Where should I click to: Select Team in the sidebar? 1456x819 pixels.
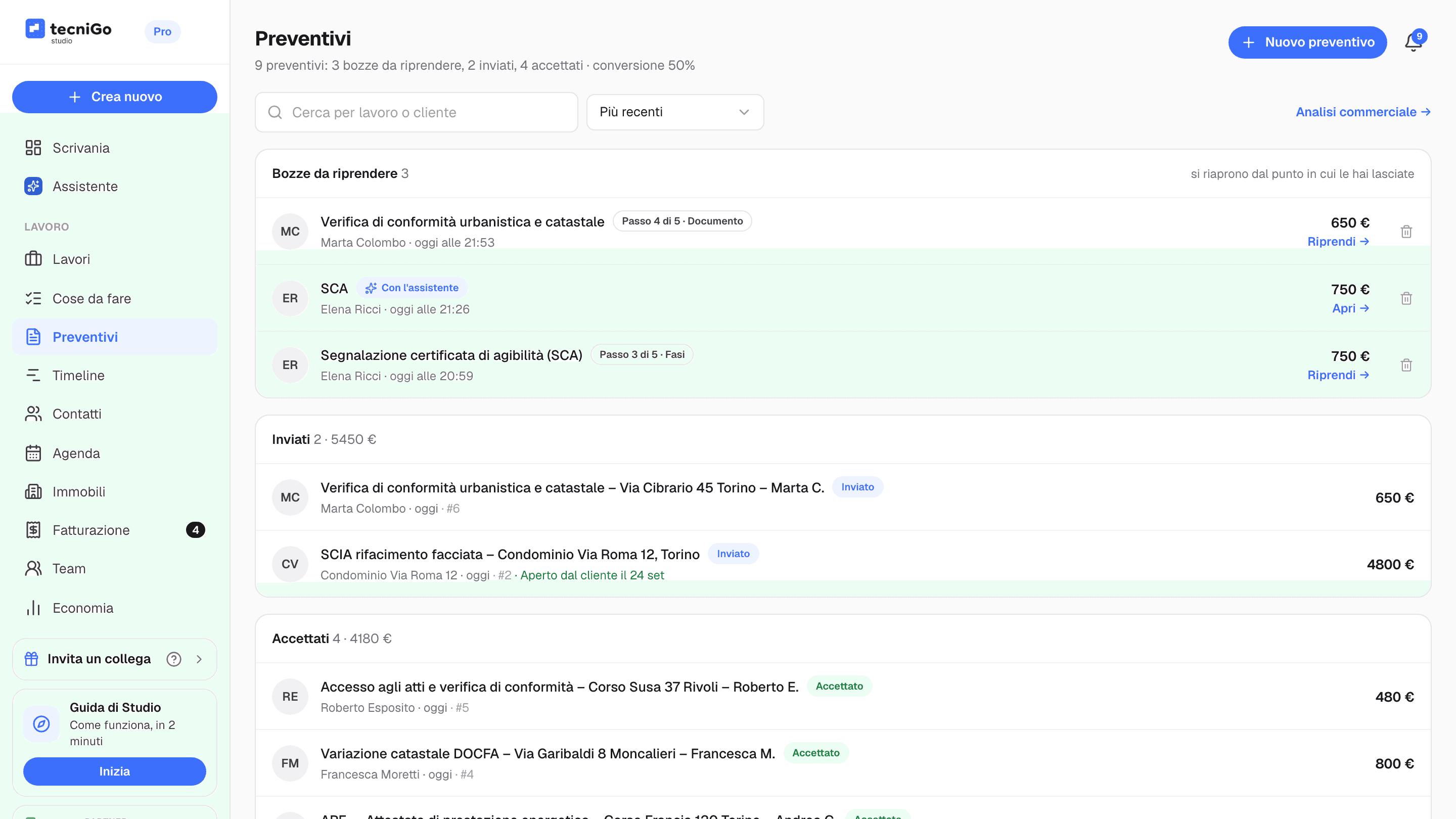pyautogui.click(x=115, y=569)
